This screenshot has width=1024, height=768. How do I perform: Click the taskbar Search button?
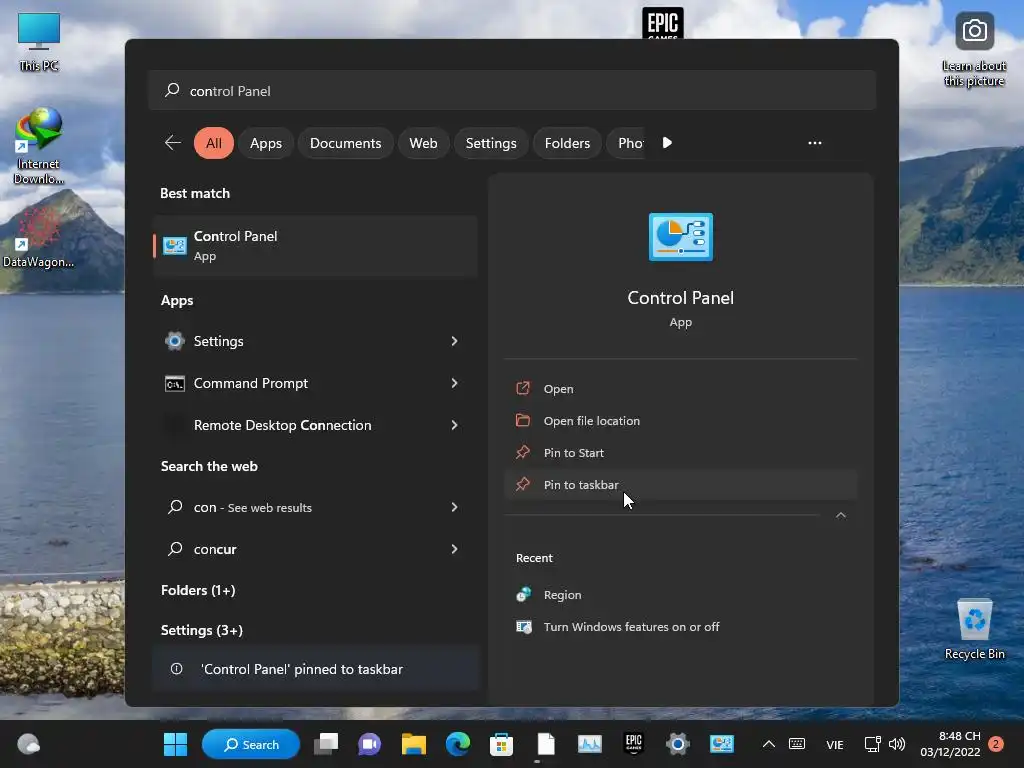pos(251,744)
